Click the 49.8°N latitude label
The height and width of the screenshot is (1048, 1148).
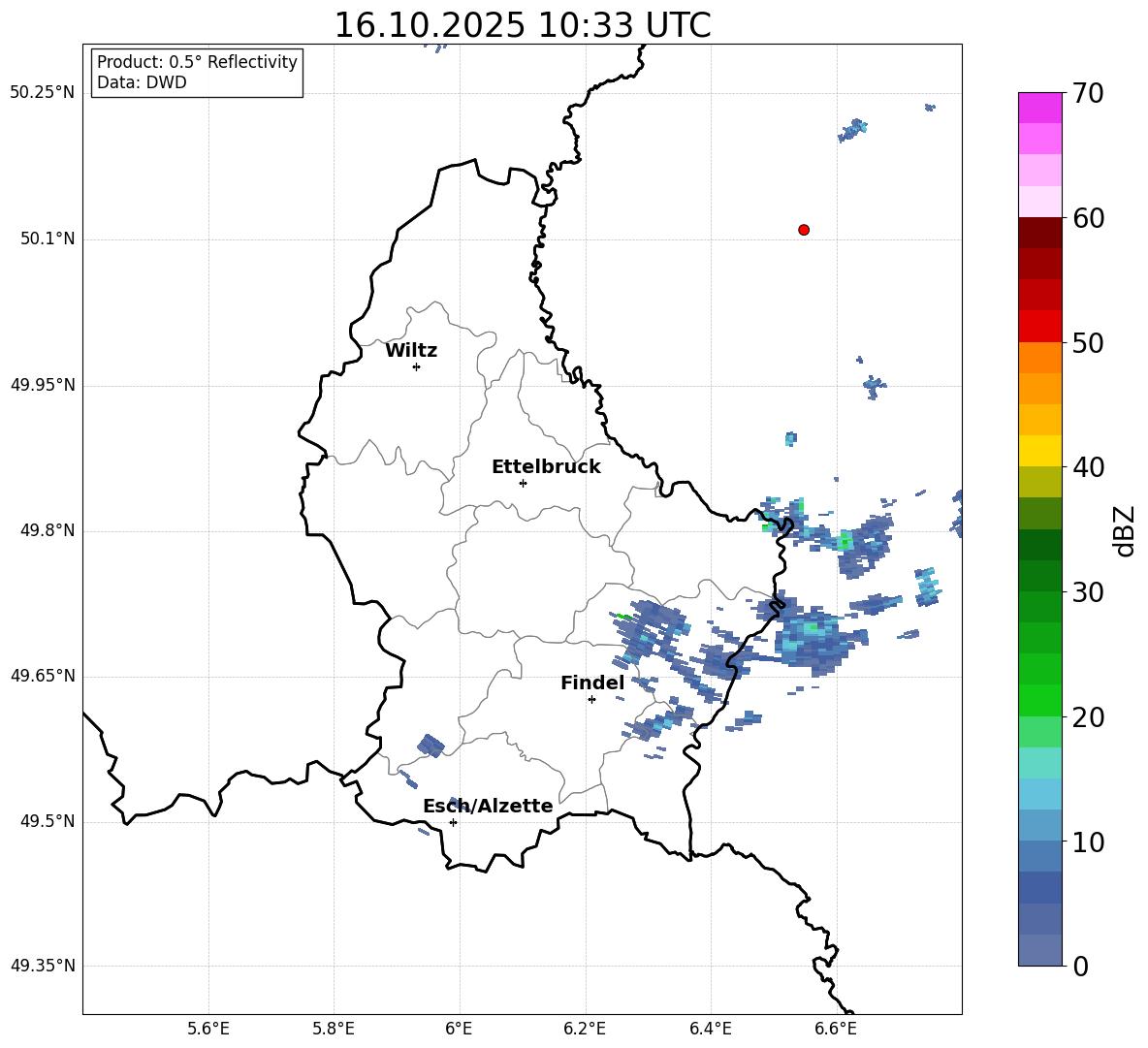(x=48, y=530)
